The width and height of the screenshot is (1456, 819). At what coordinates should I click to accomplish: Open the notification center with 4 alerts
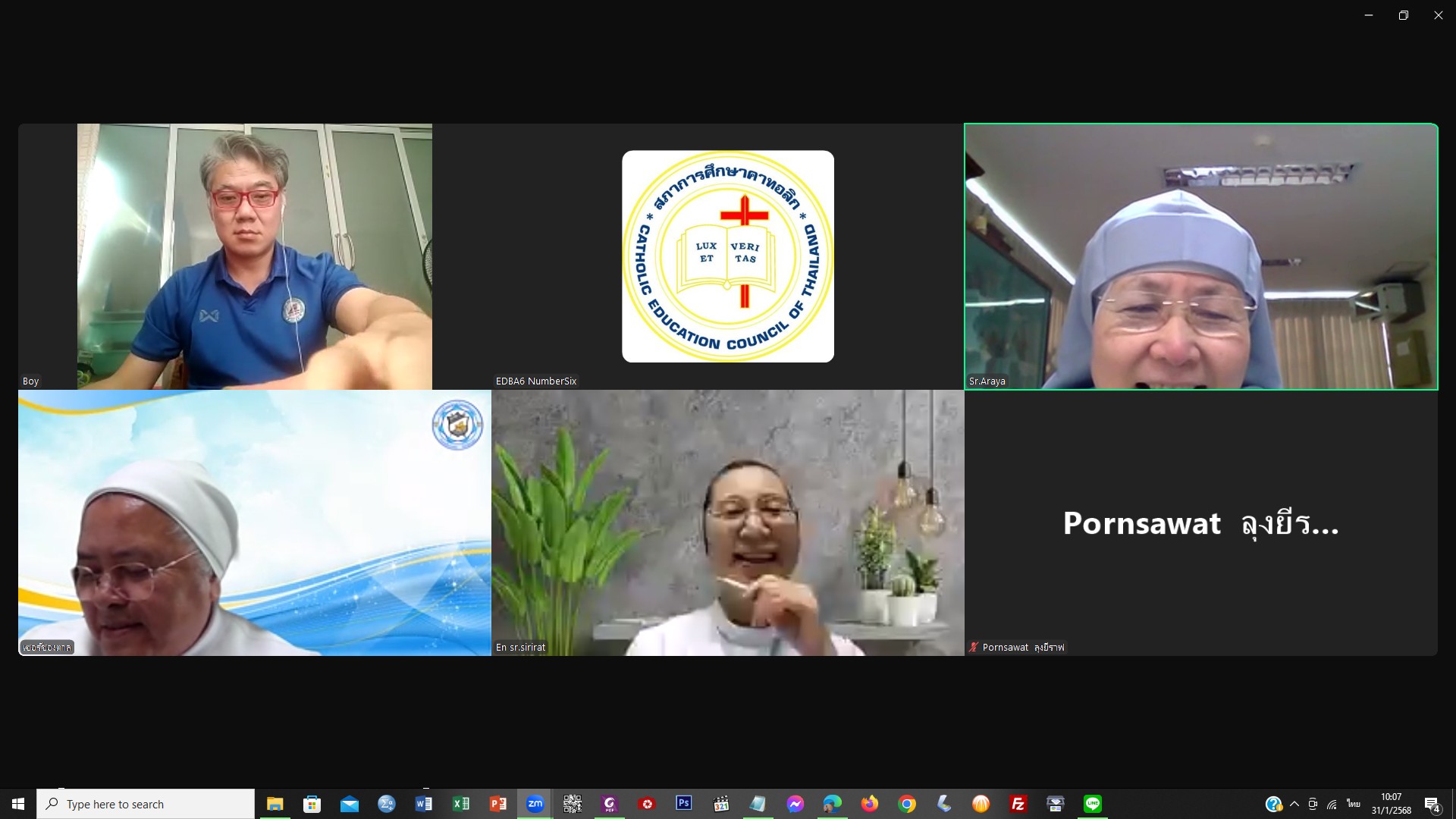point(1432,804)
